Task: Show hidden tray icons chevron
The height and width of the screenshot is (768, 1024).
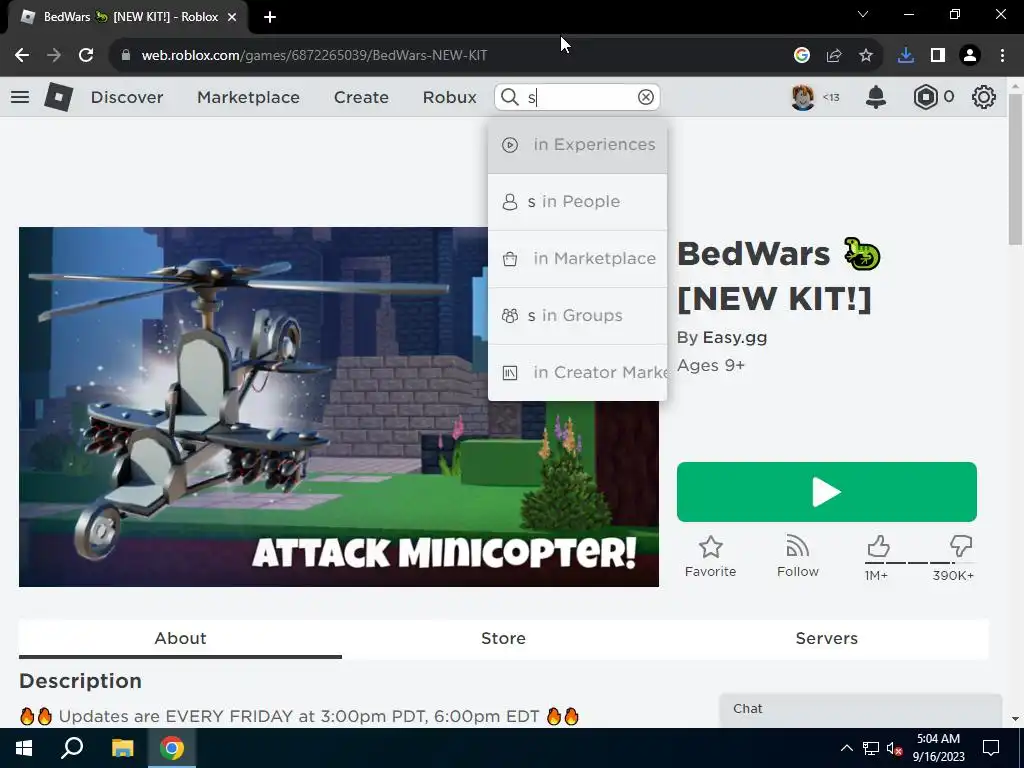Action: [x=846, y=748]
